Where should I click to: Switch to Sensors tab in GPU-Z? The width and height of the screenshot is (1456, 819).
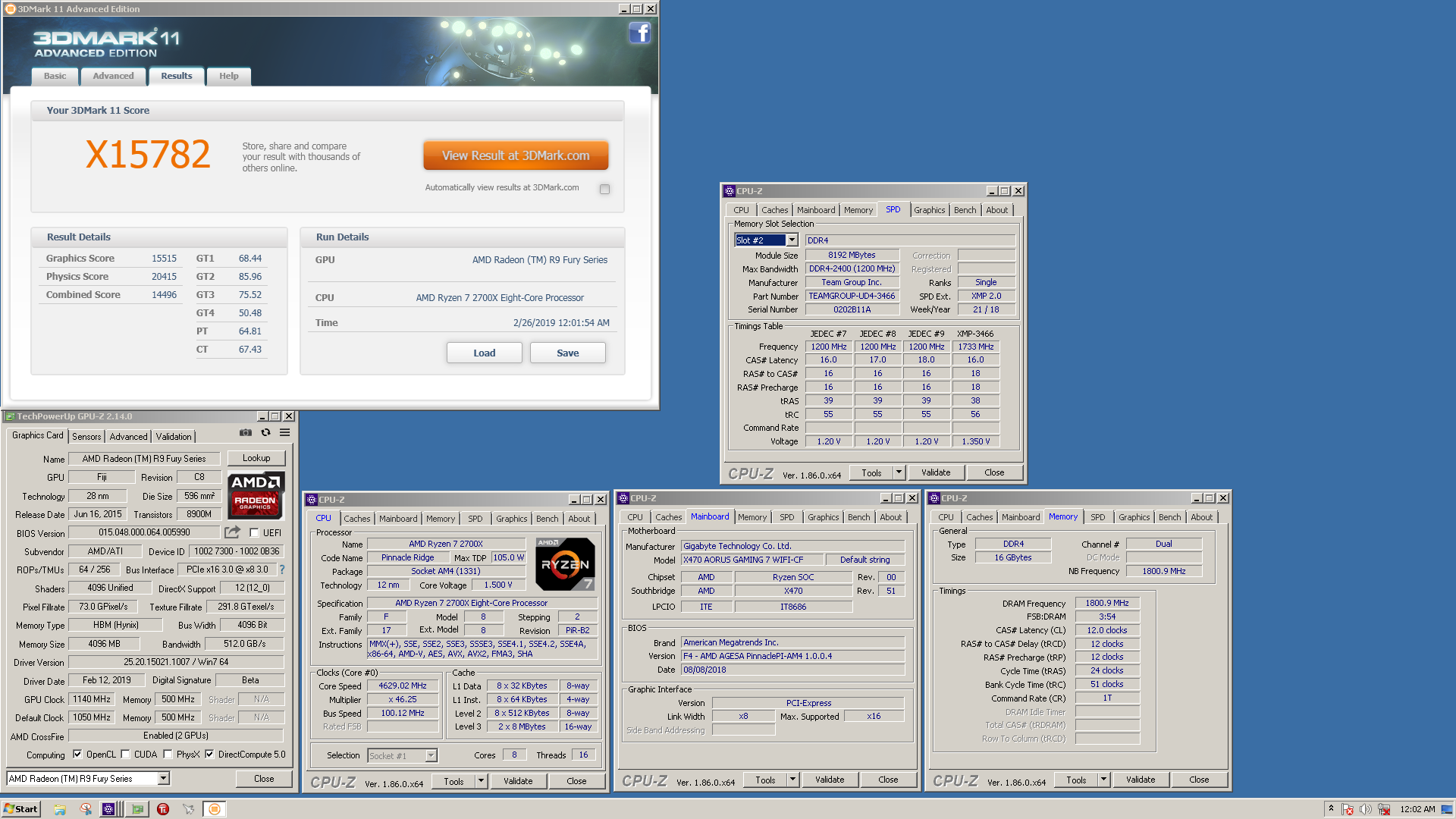coord(86,437)
